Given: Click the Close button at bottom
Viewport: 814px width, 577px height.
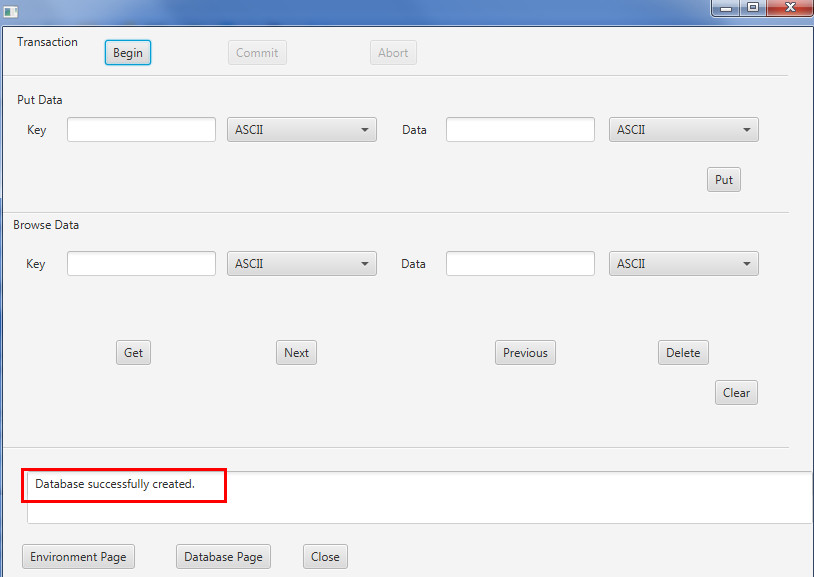Looking at the screenshot, I should (324, 556).
